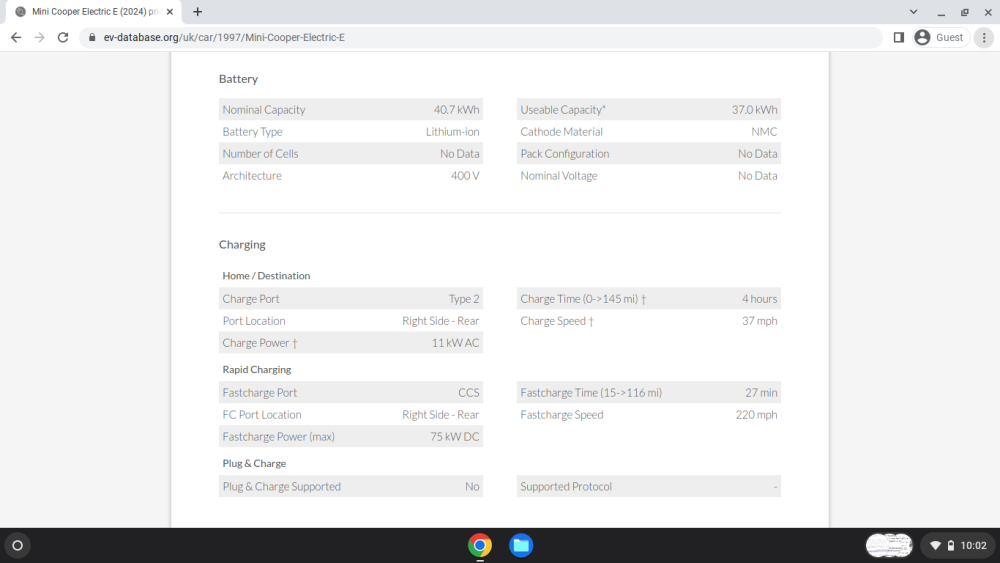
Task: Select the Mini Cooper Electric E tab
Action: click(94, 11)
